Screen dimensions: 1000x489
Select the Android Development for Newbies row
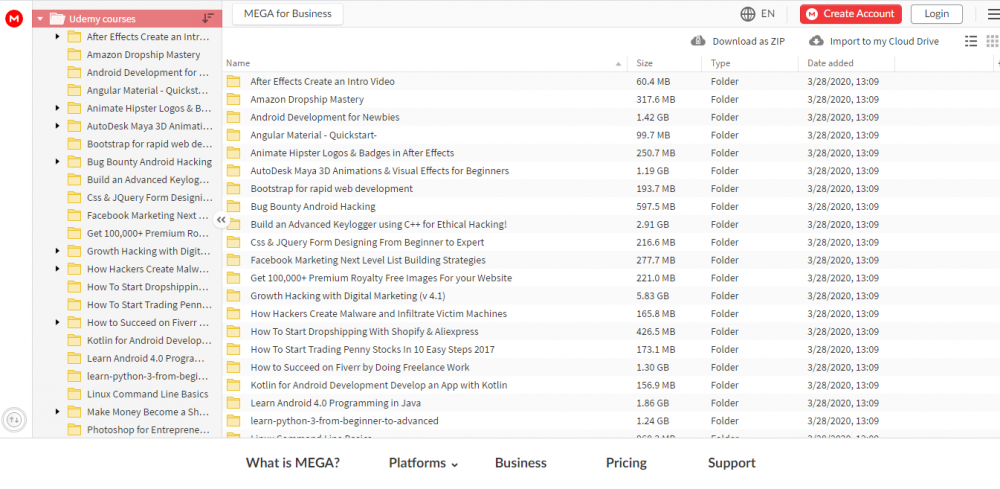tap(610, 117)
